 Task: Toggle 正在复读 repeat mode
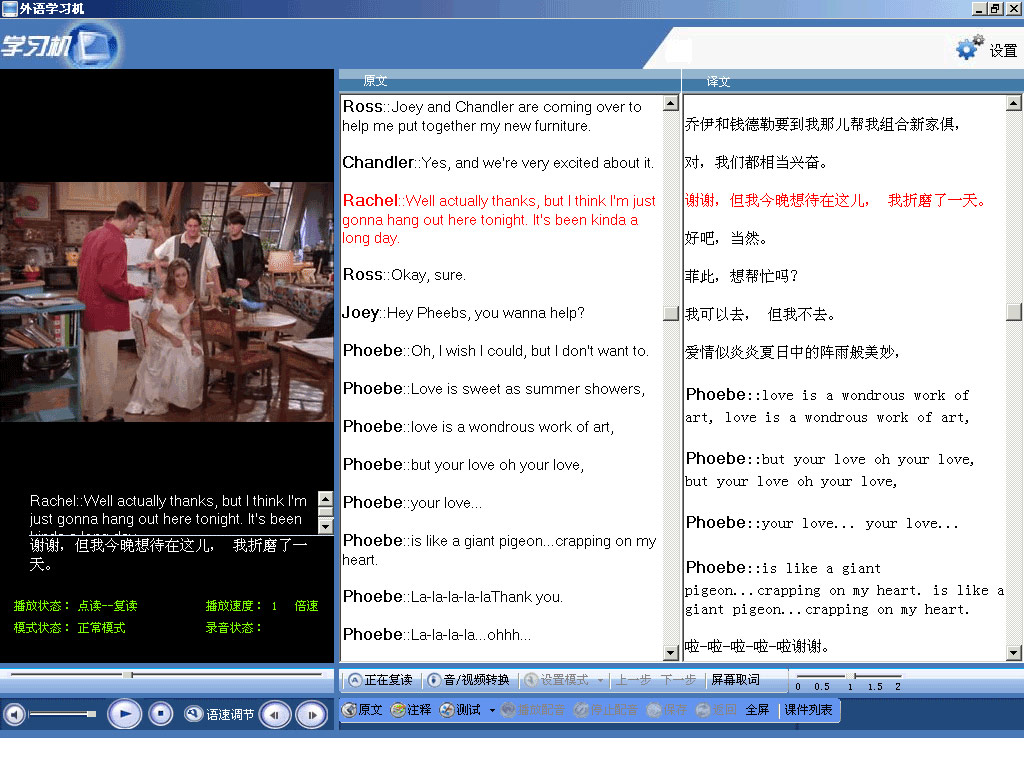click(x=379, y=680)
